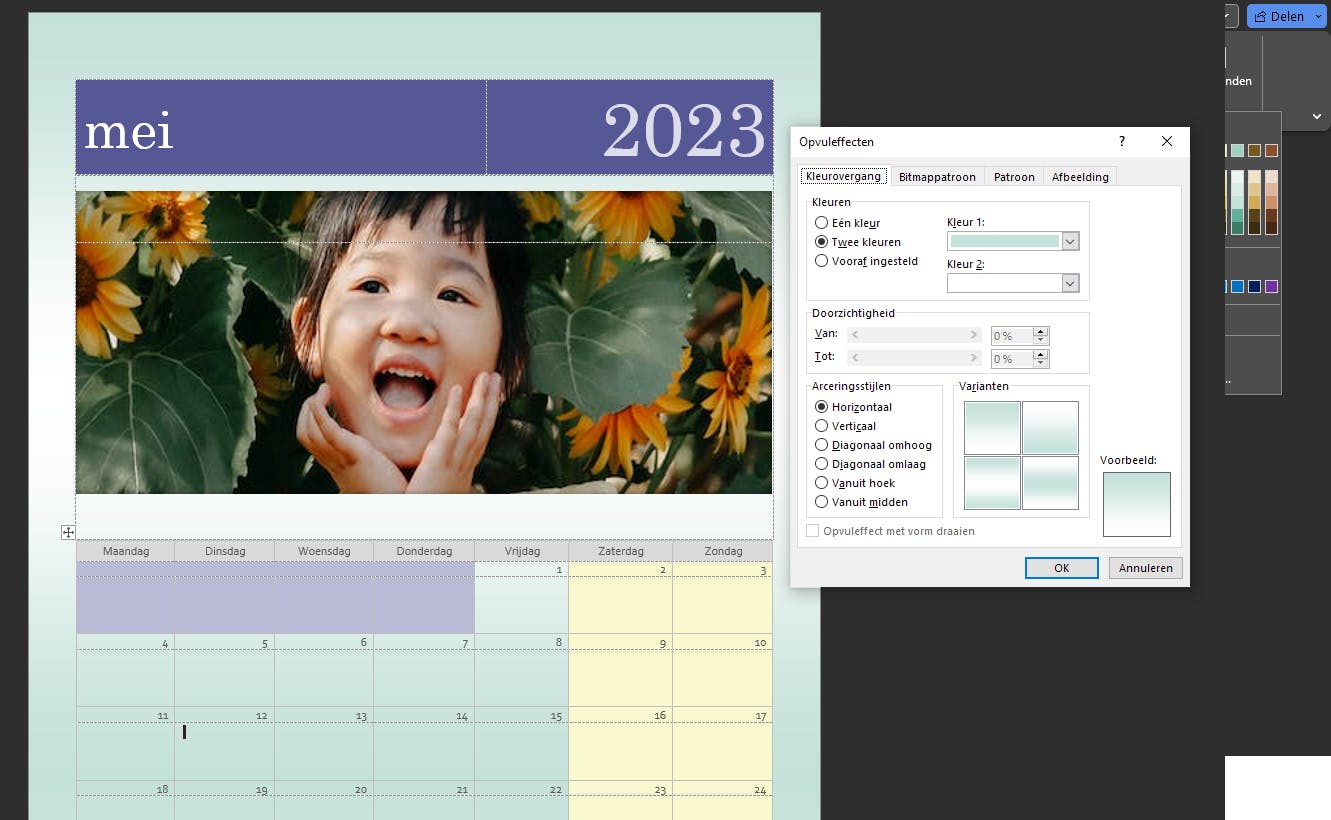Click the Vrijdag column header
This screenshot has width=1331, height=820.
coord(522,551)
